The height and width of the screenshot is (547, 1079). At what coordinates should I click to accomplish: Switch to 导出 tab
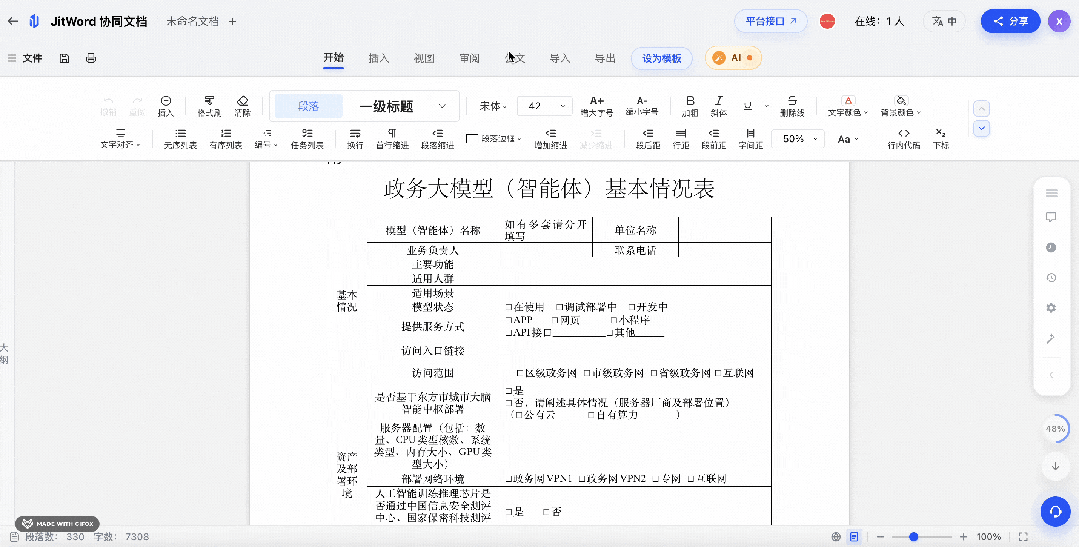click(605, 58)
